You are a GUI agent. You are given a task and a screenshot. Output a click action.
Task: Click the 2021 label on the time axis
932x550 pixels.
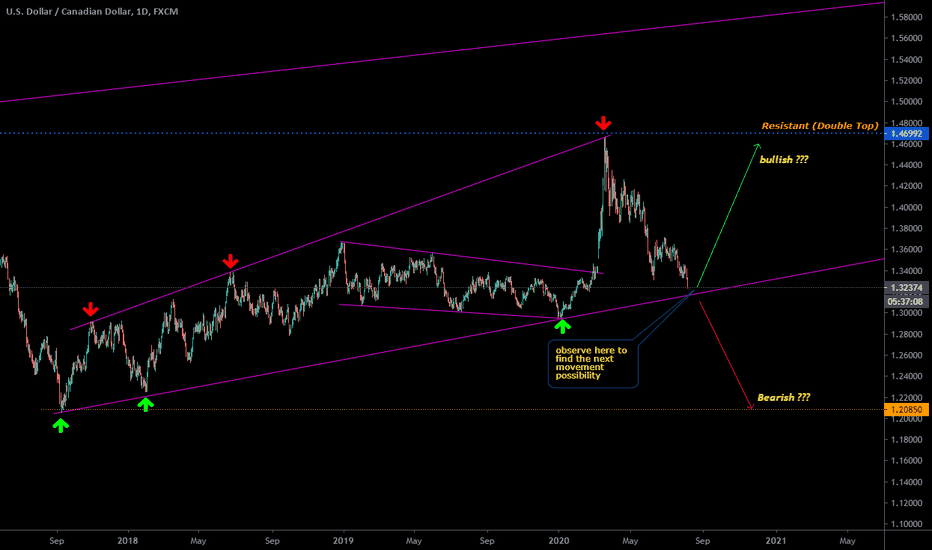776,540
